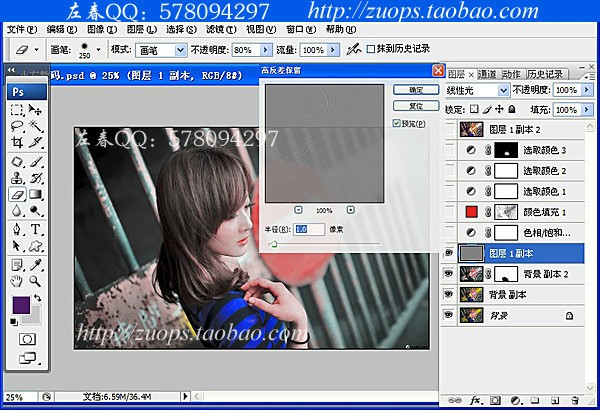Create new layer from panel bottom
The width and height of the screenshot is (600, 410).
[x=555, y=400]
